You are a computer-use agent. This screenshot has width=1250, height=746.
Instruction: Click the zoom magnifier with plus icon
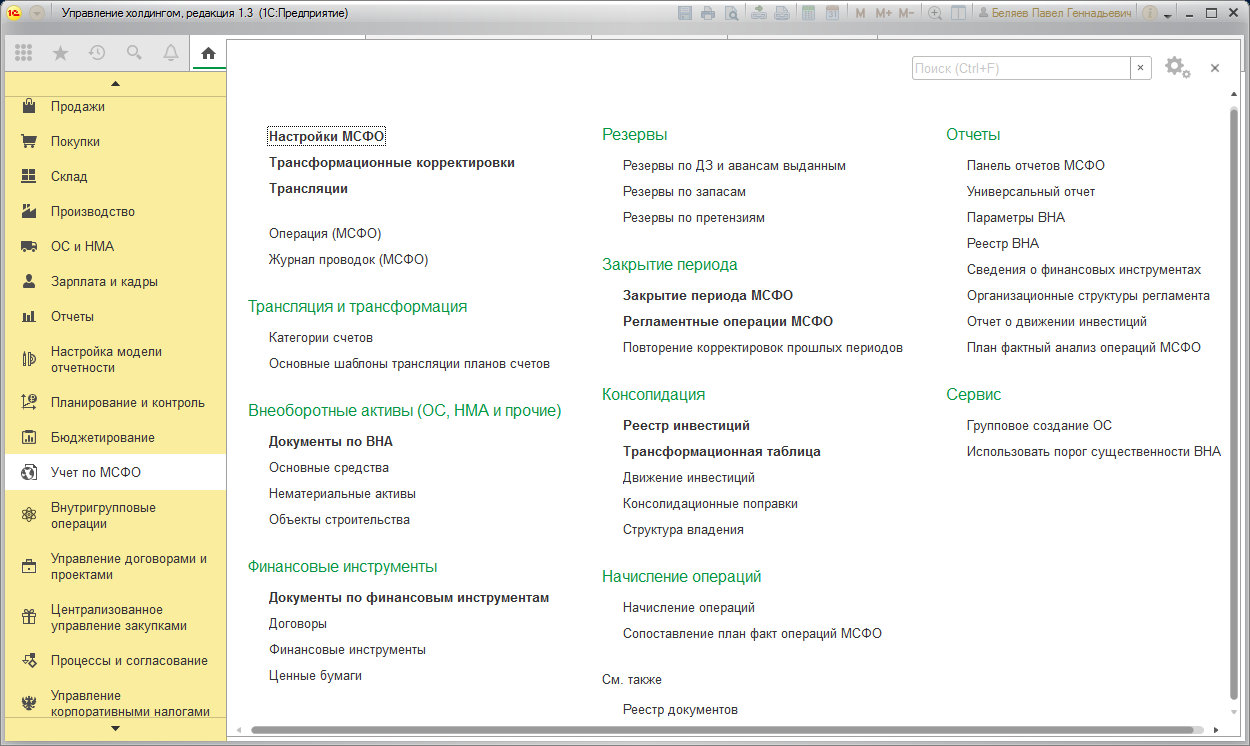(x=935, y=14)
